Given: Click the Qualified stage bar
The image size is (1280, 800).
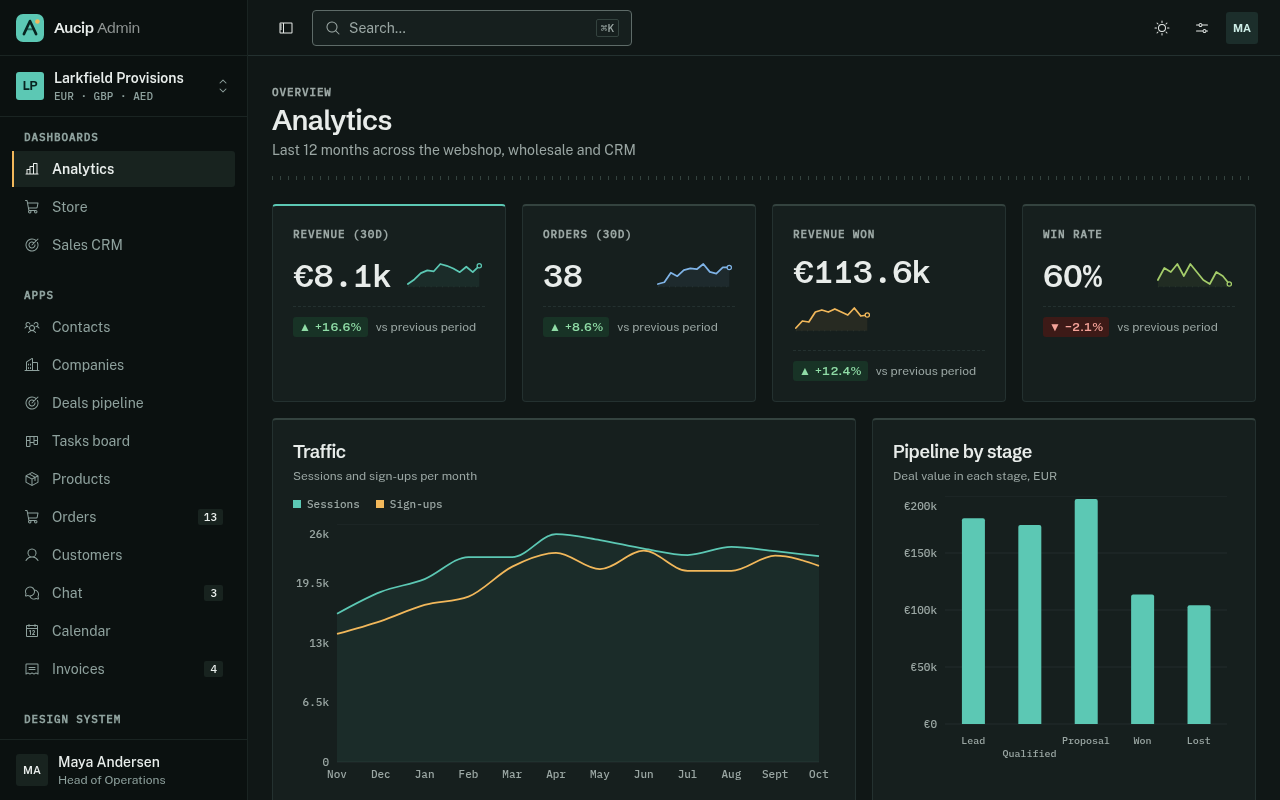Looking at the screenshot, I should 1030,625.
